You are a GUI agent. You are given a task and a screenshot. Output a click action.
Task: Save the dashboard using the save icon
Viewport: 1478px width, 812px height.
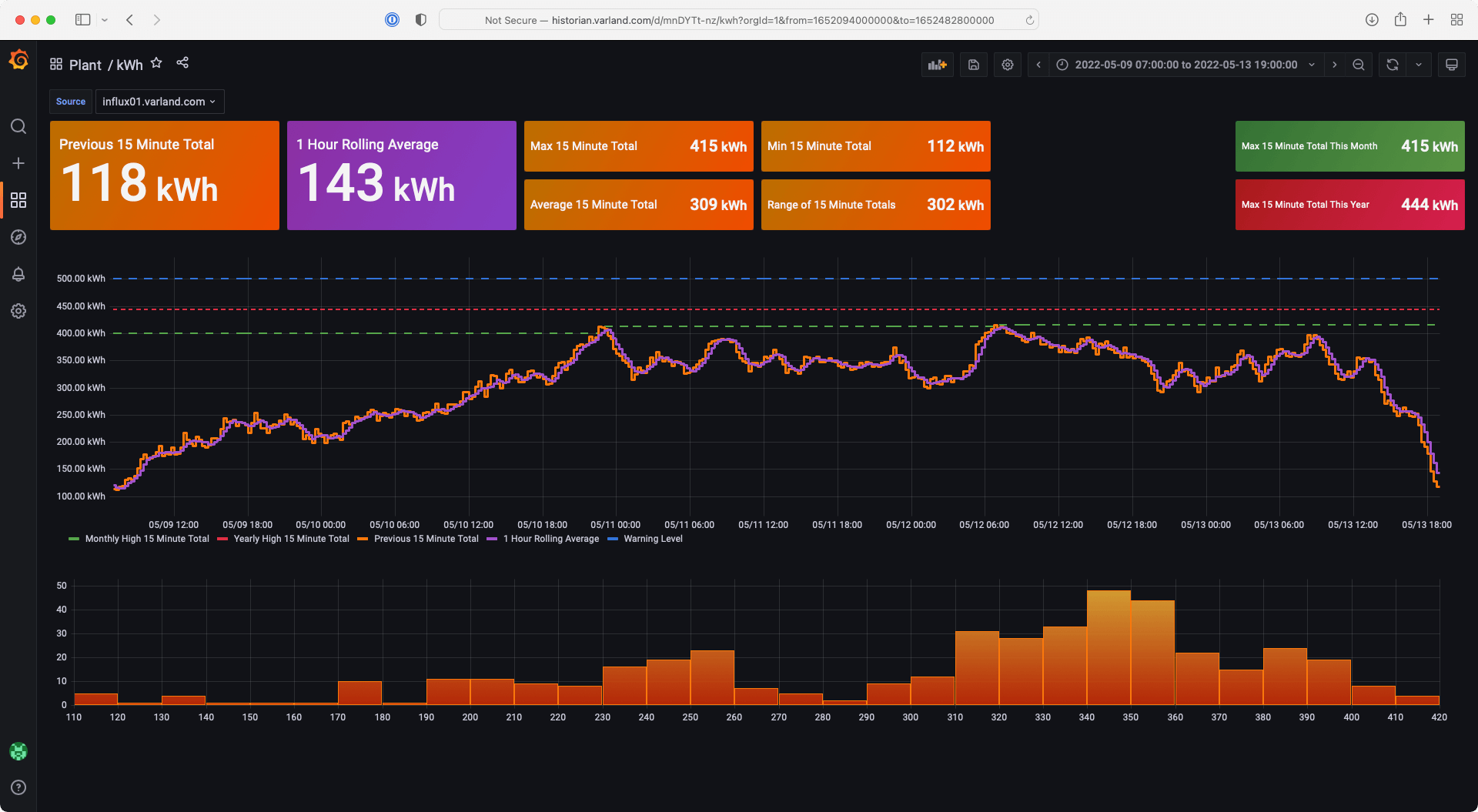coord(973,65)
